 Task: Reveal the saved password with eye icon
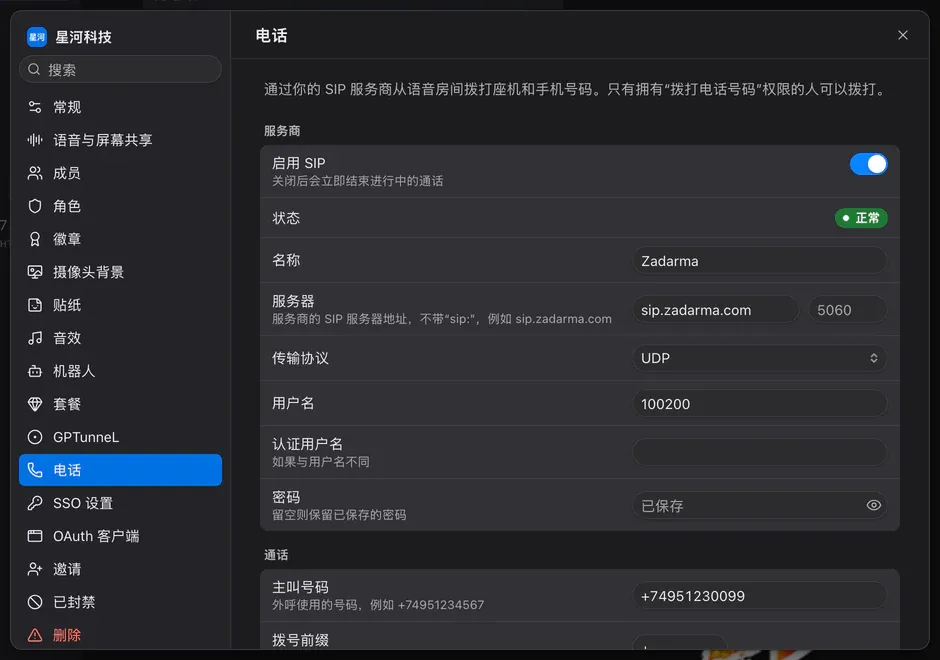[x=873, y=505]
